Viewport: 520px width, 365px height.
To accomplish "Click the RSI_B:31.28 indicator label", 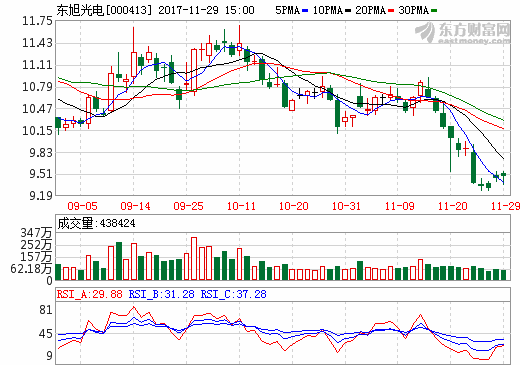I will coord(162,294).
